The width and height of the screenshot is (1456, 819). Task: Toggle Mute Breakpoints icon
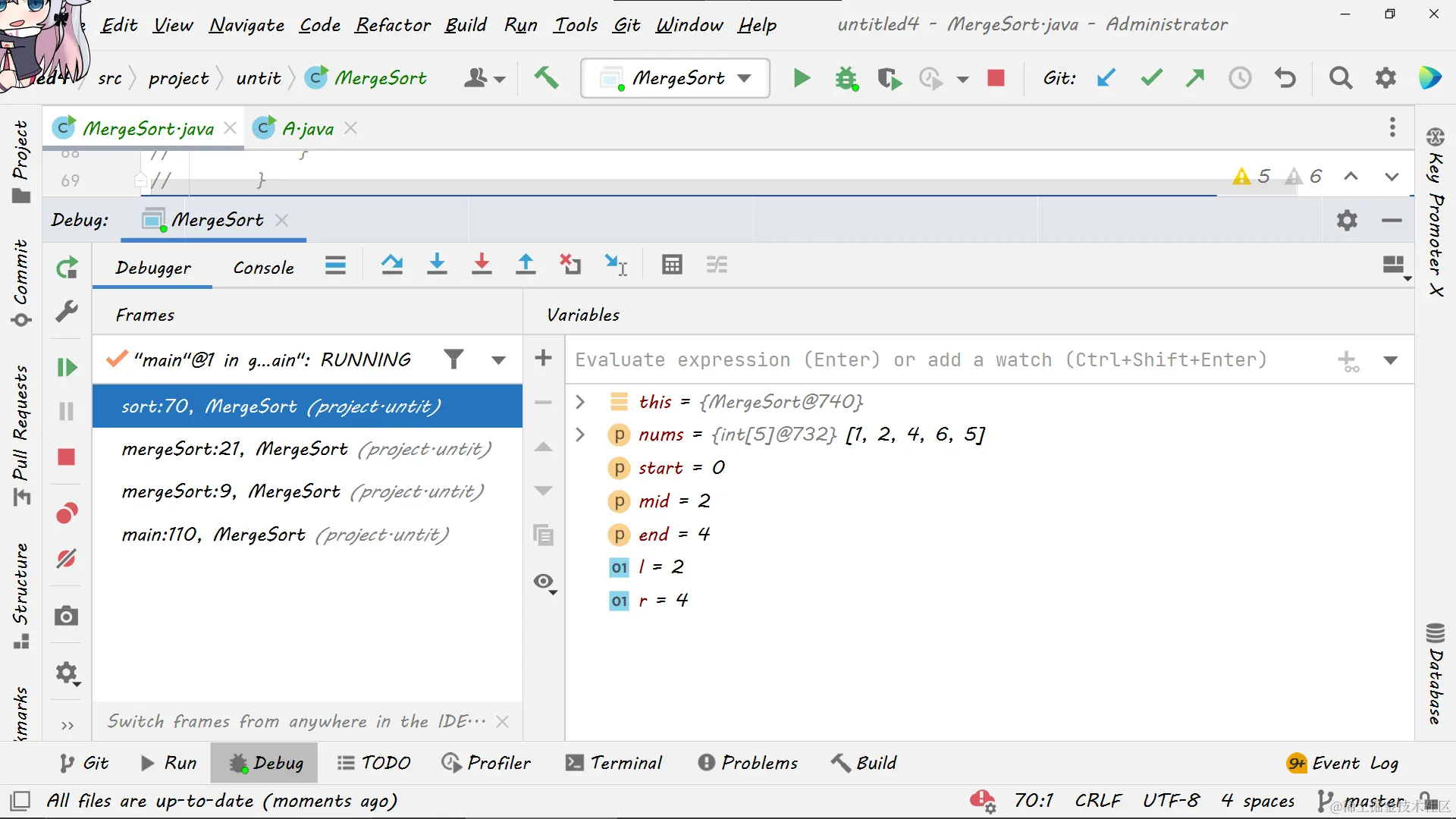pyautogui.click(x=67, y=559)
